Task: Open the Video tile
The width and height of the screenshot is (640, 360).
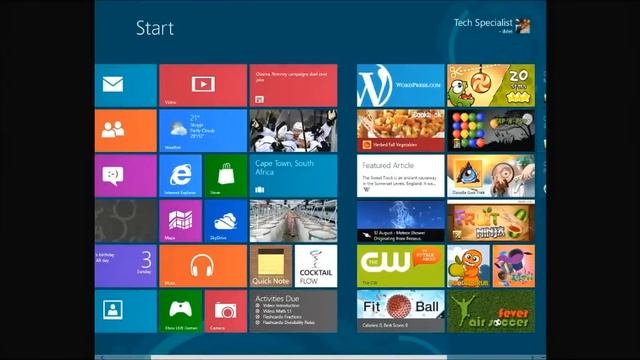Action: click(203, 85)
